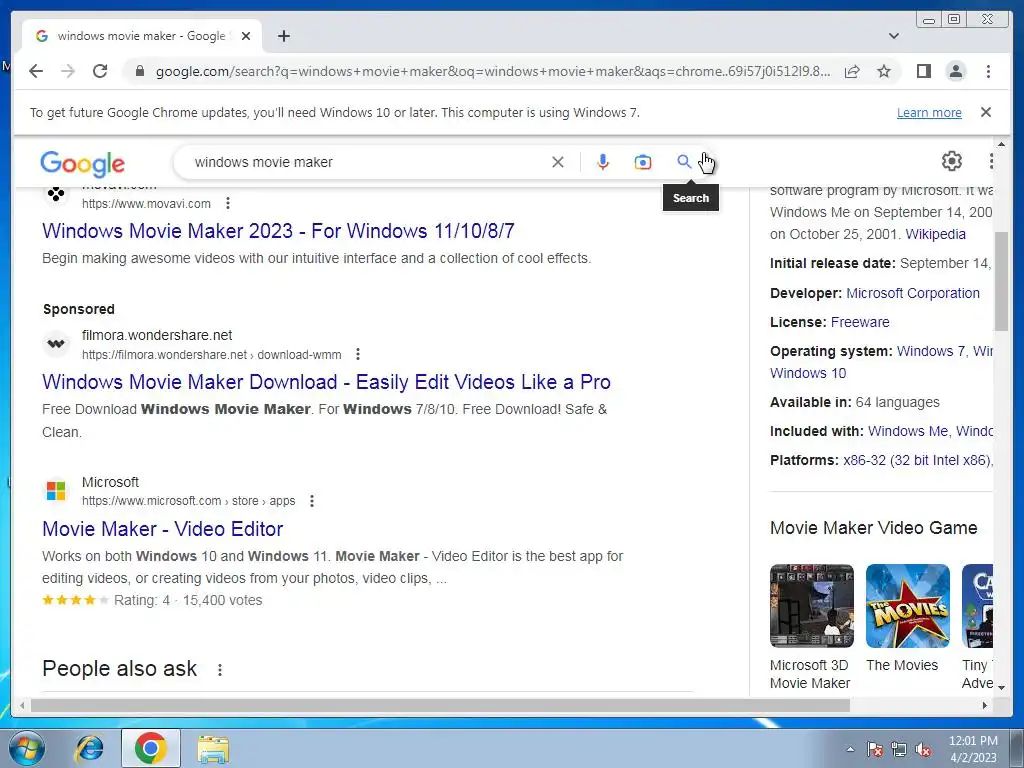Open the Windows Start menu orb
Viewport: 1024px width, 768px height.
click(27, 748)
